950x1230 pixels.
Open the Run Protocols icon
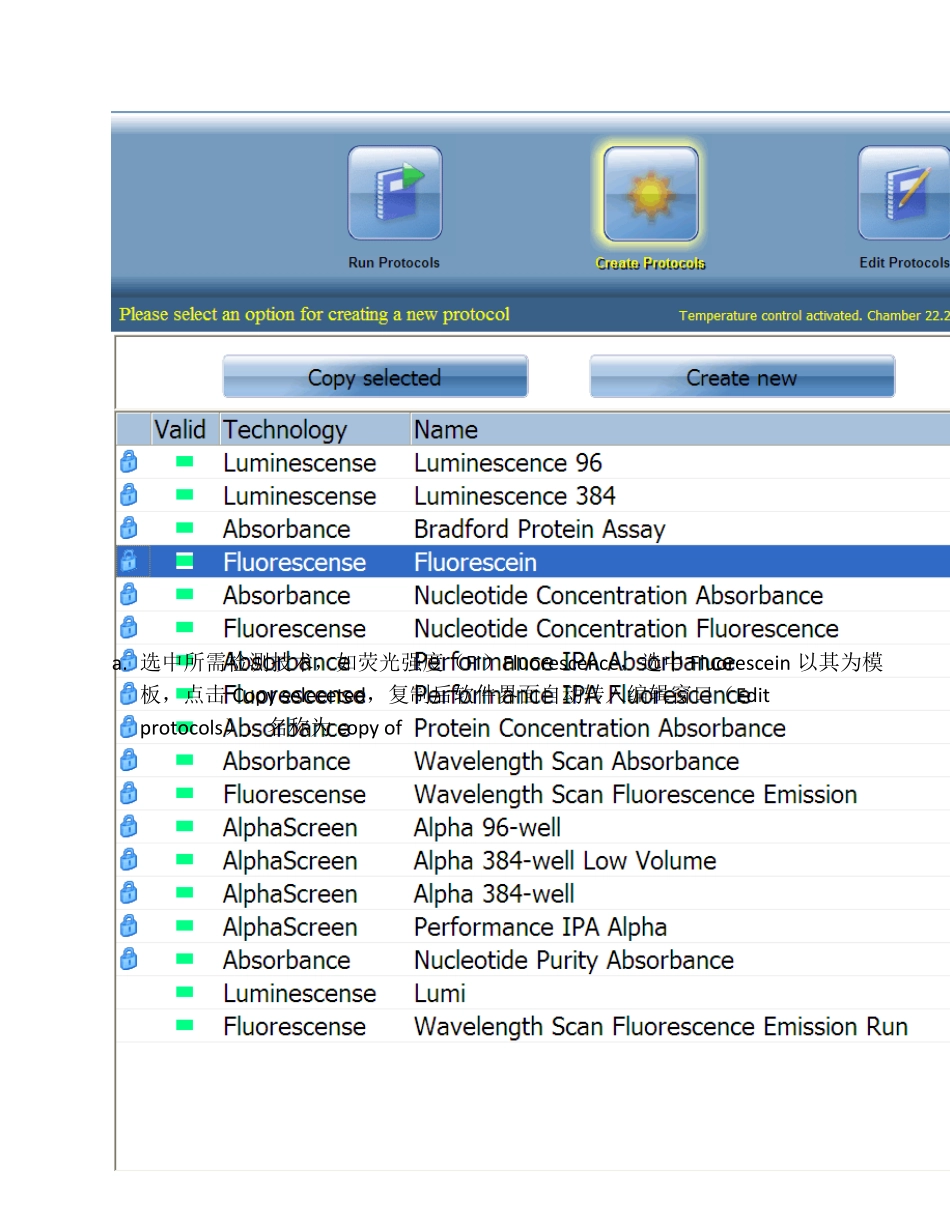(394, 194)
